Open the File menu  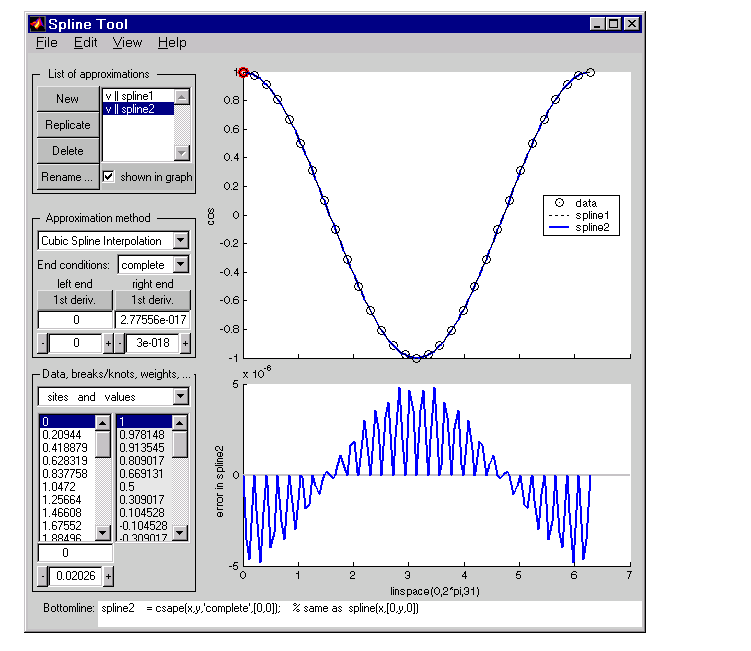(x=46, y=43)
